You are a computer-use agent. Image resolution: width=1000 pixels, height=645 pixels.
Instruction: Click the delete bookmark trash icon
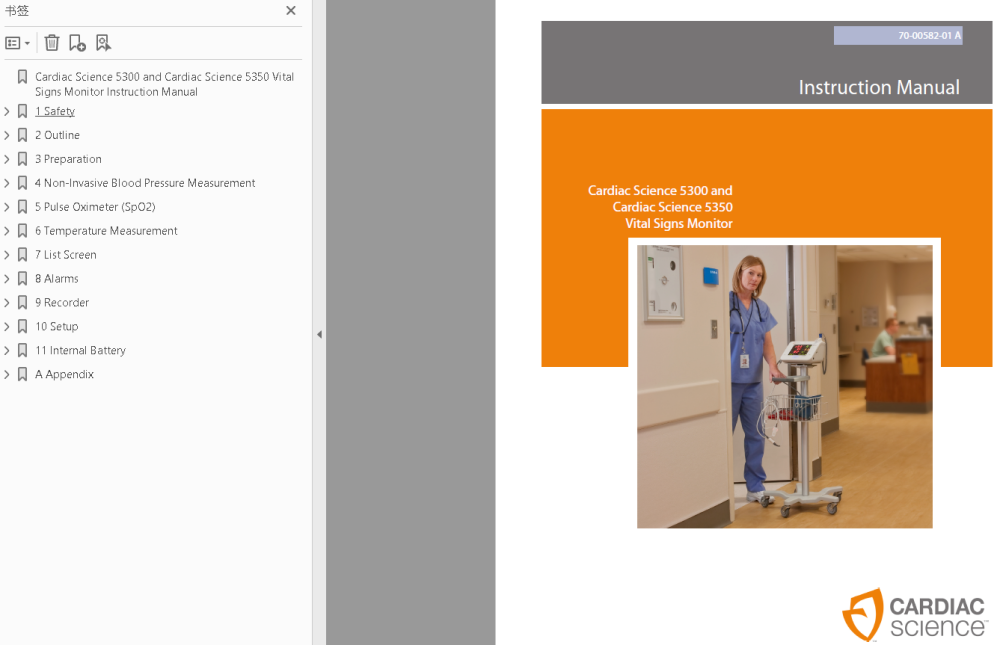(52, 43)
